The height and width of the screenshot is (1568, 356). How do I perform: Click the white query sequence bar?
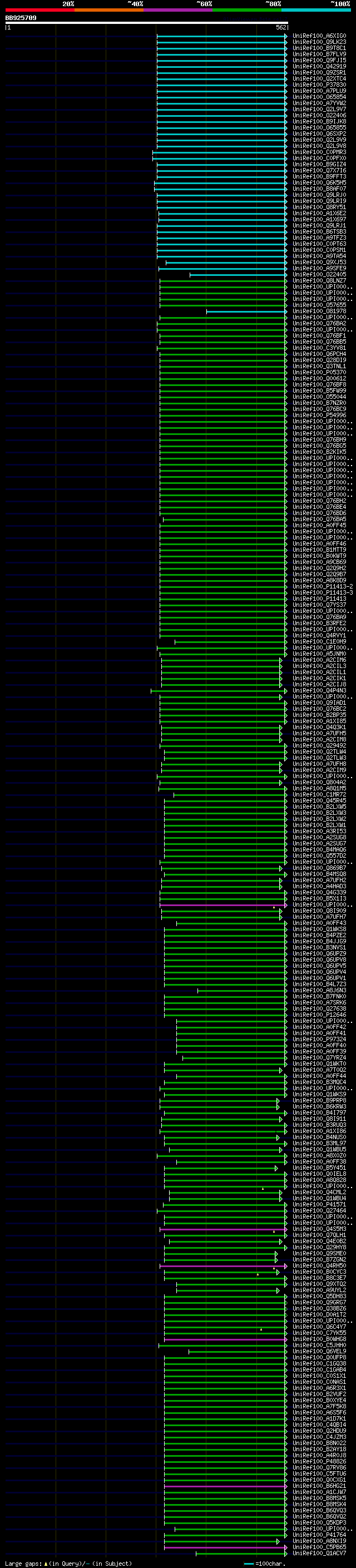pos(146,22)
